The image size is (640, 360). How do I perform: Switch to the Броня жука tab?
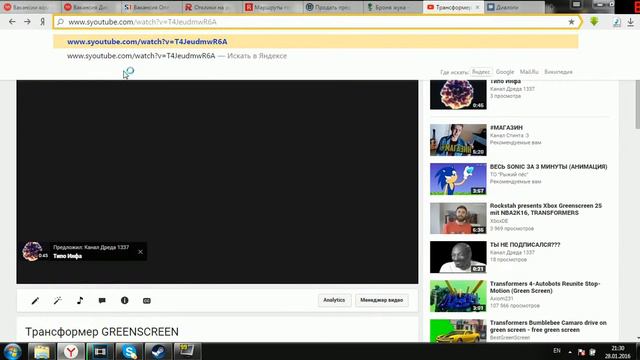click(393, 7)
